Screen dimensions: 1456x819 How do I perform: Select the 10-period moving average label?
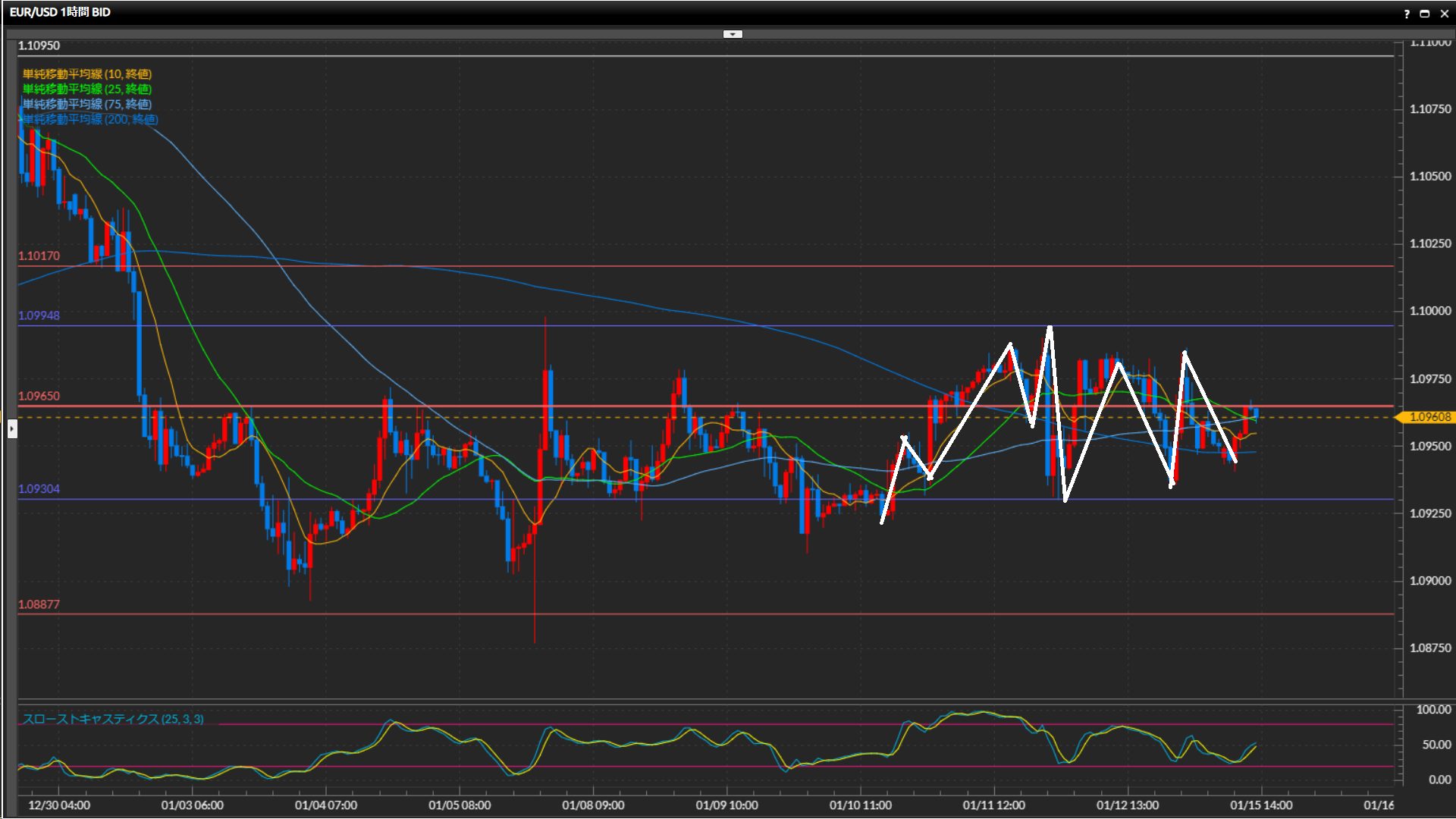click(86, 74)
